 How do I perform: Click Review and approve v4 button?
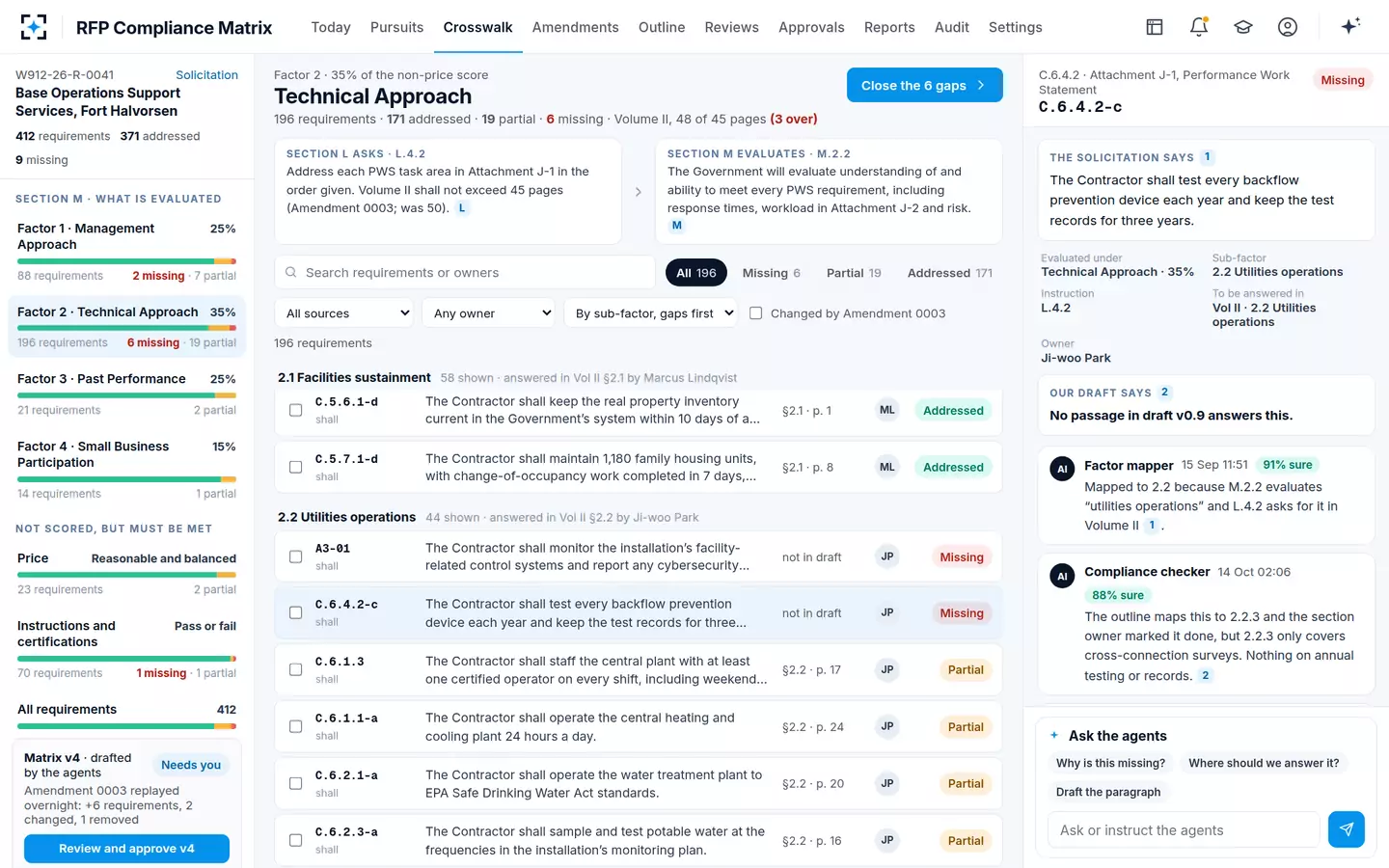pyautogui.click(x=126, y=849)
